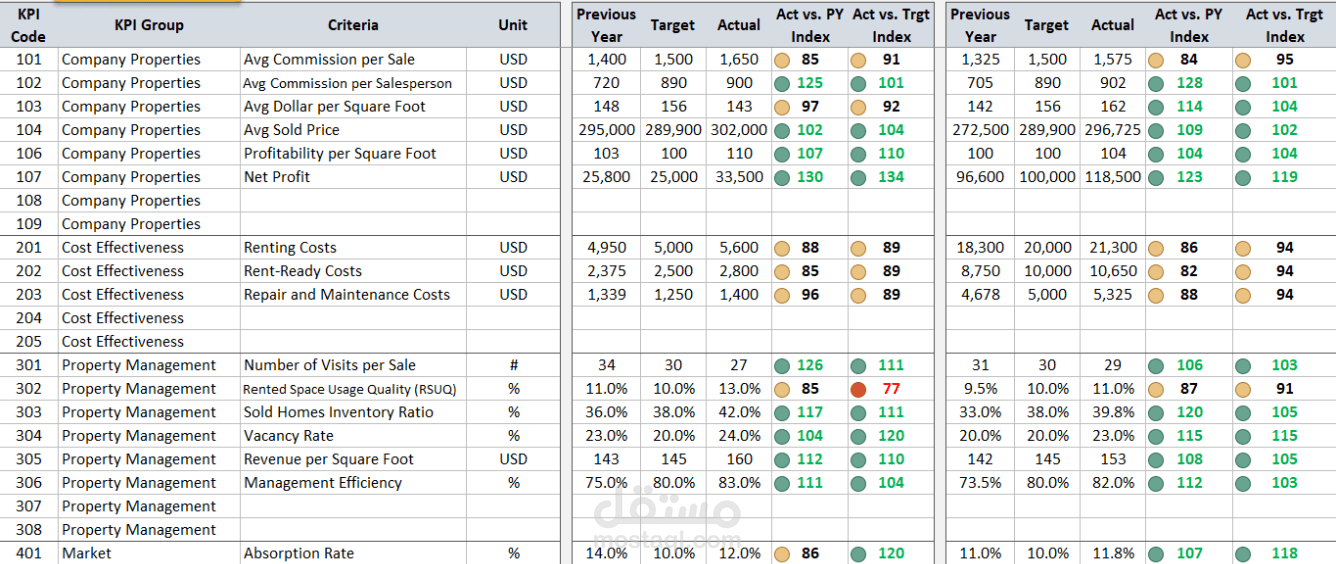Click the amber circle beside index 97
Screen dimensions: 1336x564
783,106
